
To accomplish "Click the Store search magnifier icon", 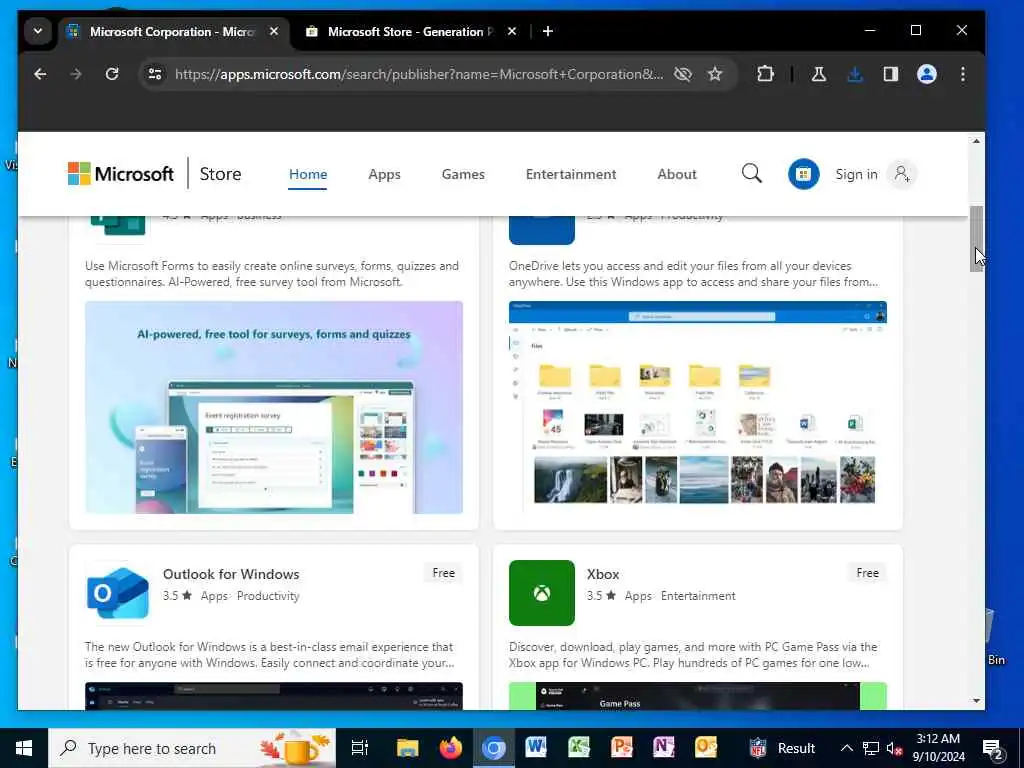I will (x=752, y=174).
